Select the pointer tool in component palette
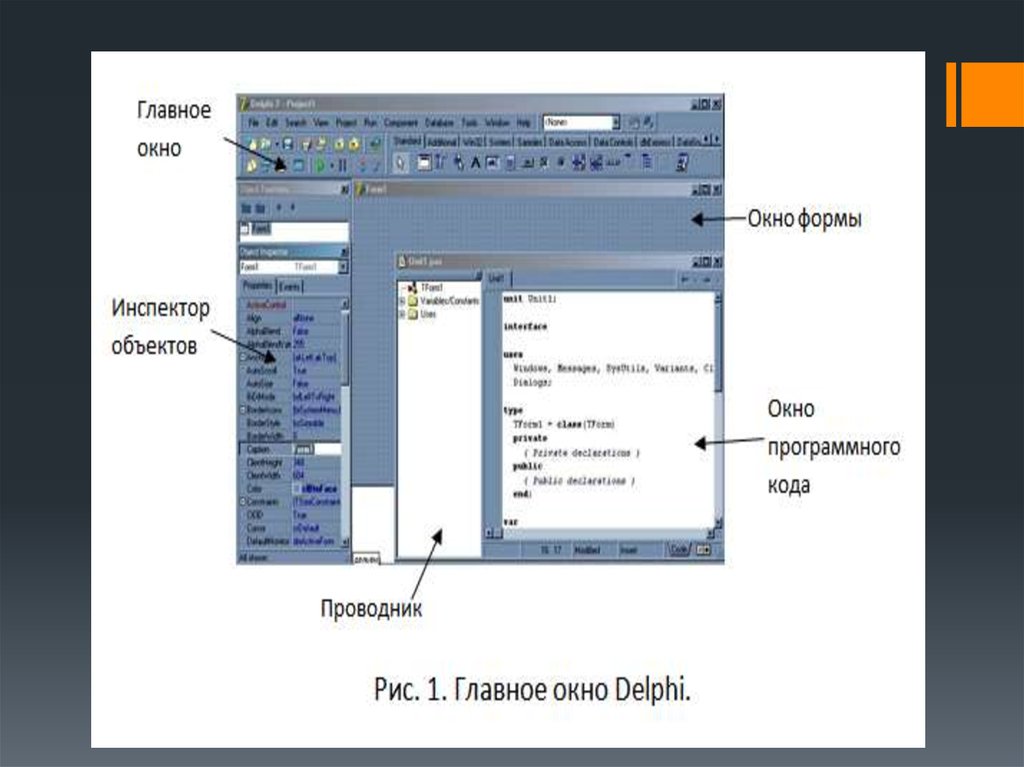 [x=401, y=163]
